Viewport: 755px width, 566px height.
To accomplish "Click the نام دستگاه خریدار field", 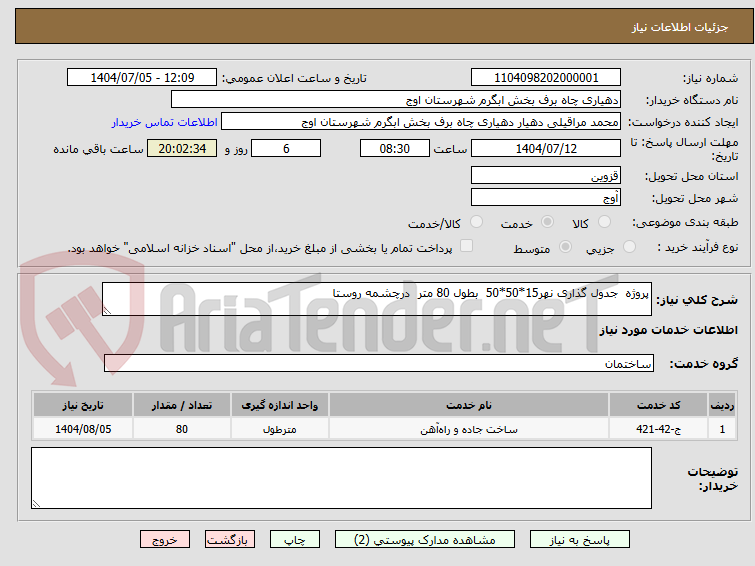I will pyautogui.click(x=396, y=100).
